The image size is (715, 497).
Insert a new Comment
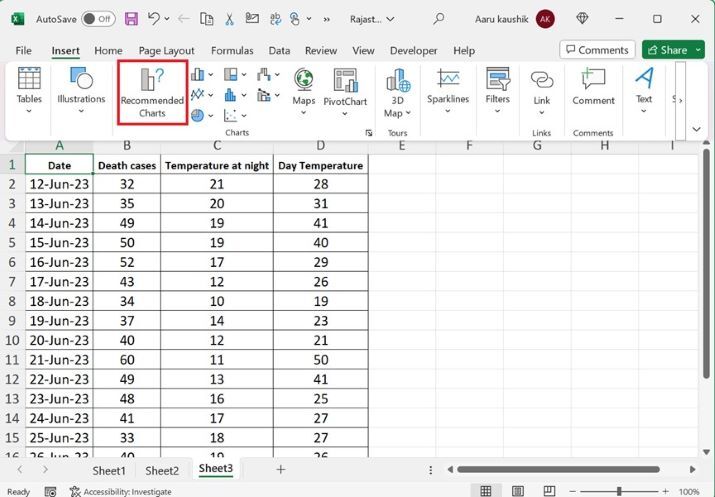click(593, 87)
